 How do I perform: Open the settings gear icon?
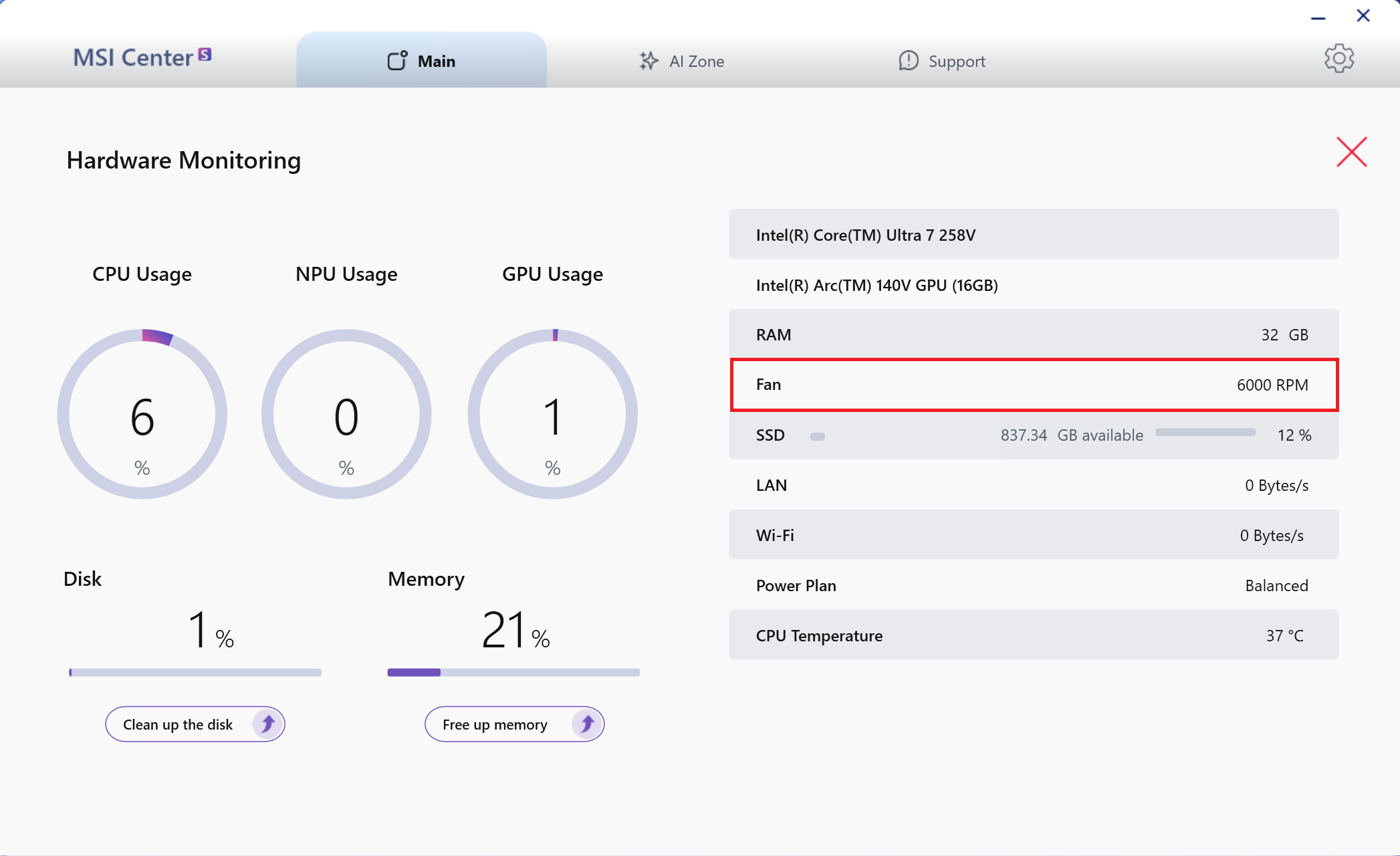coord(1339,59)
